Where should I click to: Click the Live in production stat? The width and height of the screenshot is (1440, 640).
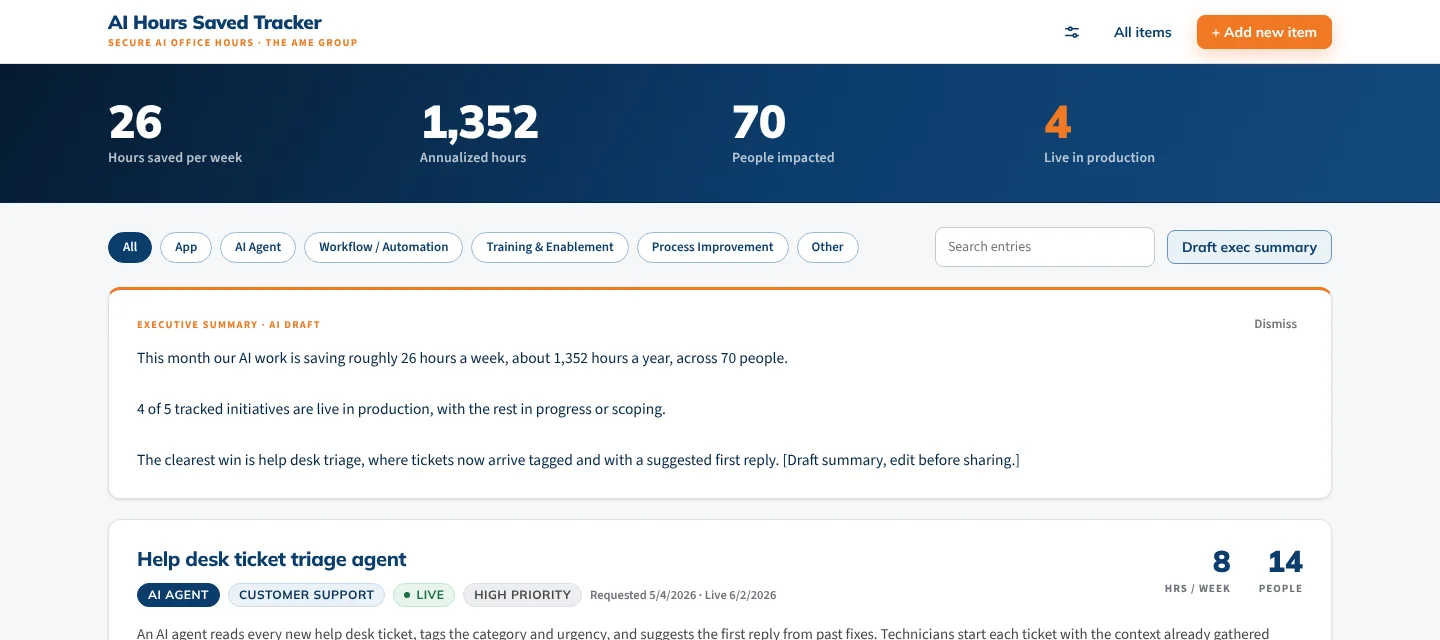(1099, 135)
